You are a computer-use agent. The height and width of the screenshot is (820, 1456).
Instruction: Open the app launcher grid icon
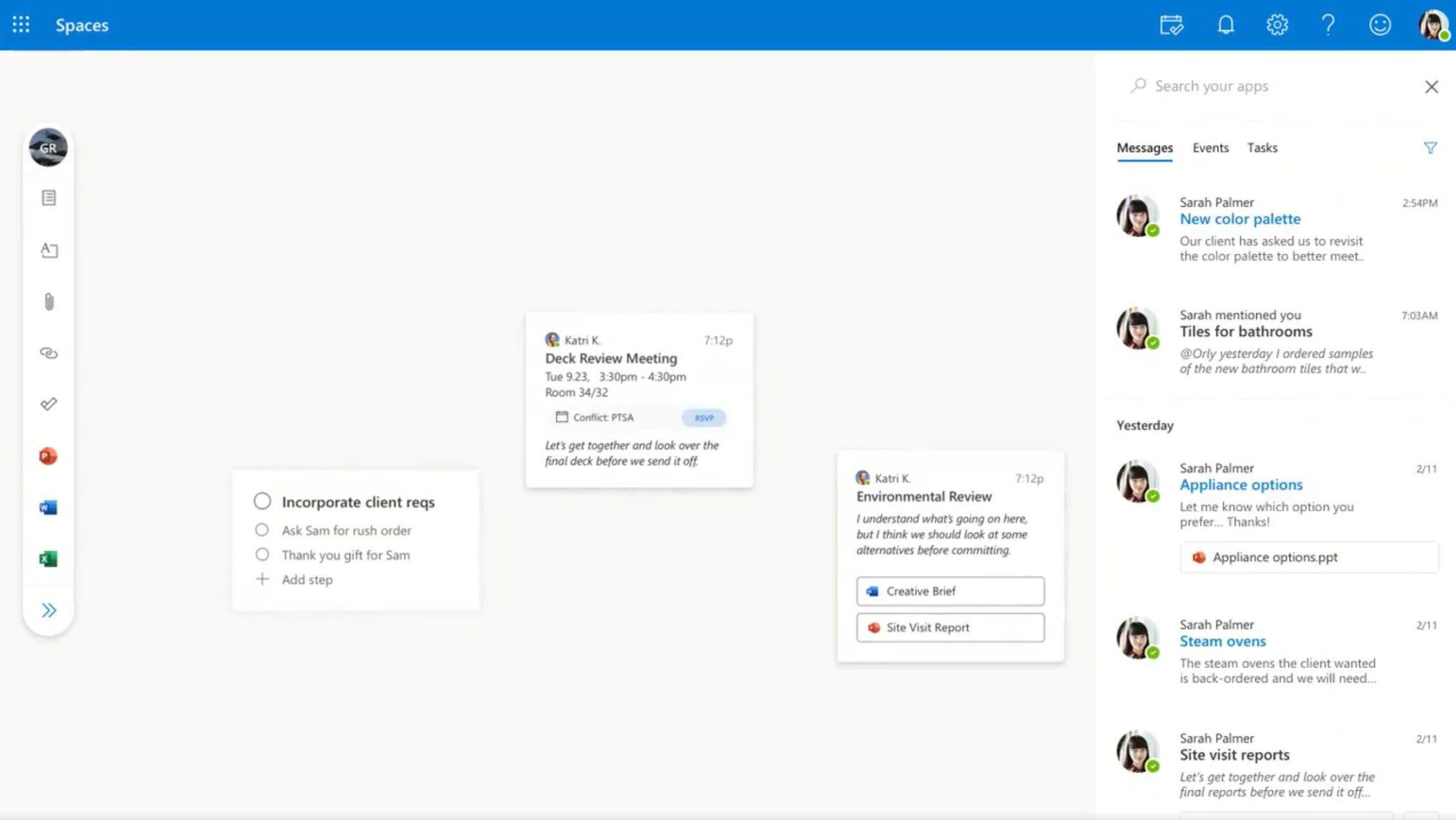[x=21, y=25]
